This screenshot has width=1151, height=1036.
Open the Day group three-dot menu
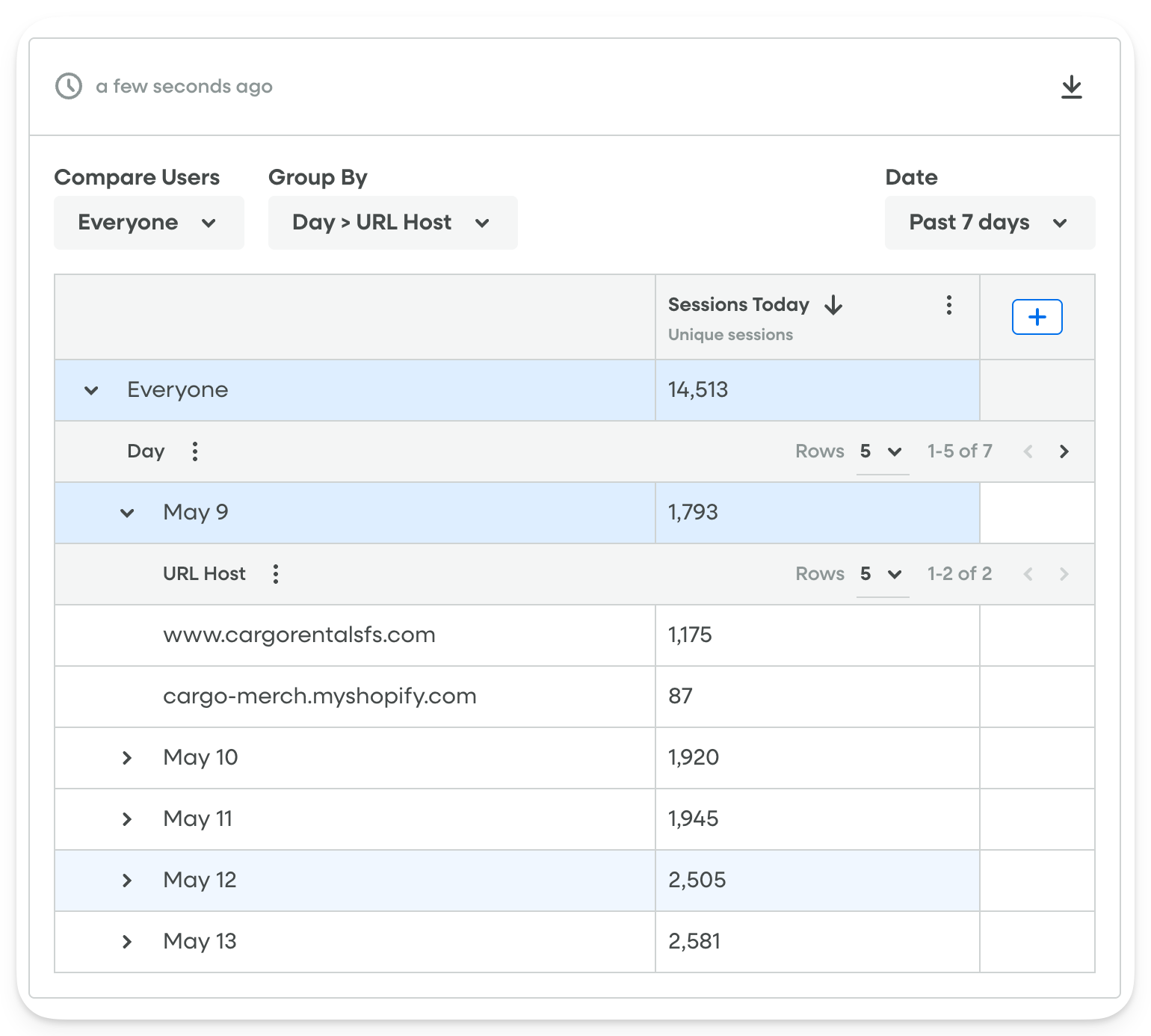[195, 451]
